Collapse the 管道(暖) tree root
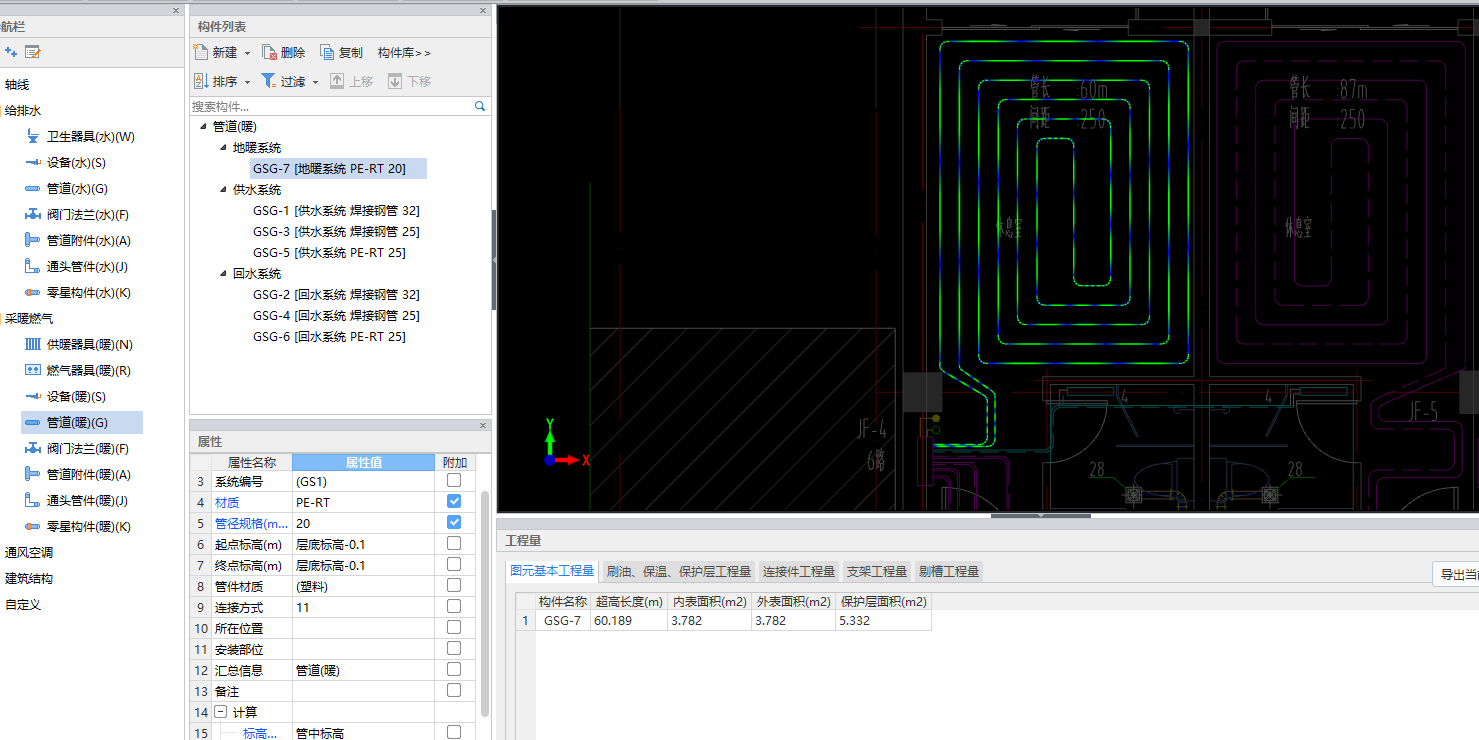1479x740 pixels. coord(204,126)
